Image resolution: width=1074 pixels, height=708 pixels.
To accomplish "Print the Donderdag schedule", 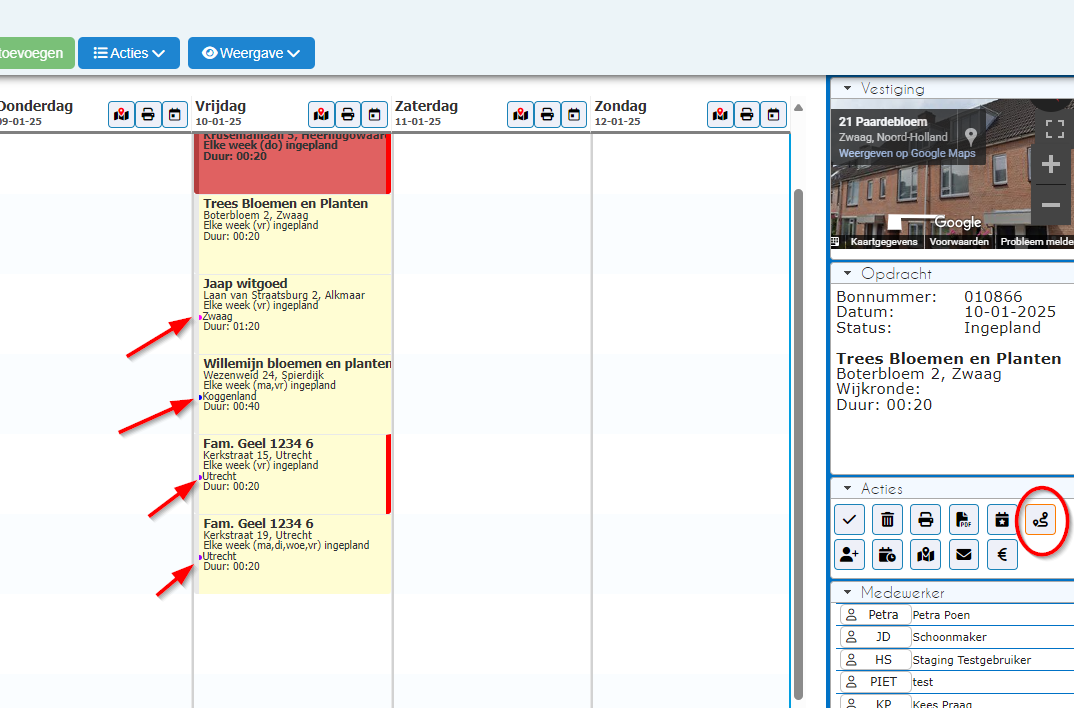I will tap(148, 114).
